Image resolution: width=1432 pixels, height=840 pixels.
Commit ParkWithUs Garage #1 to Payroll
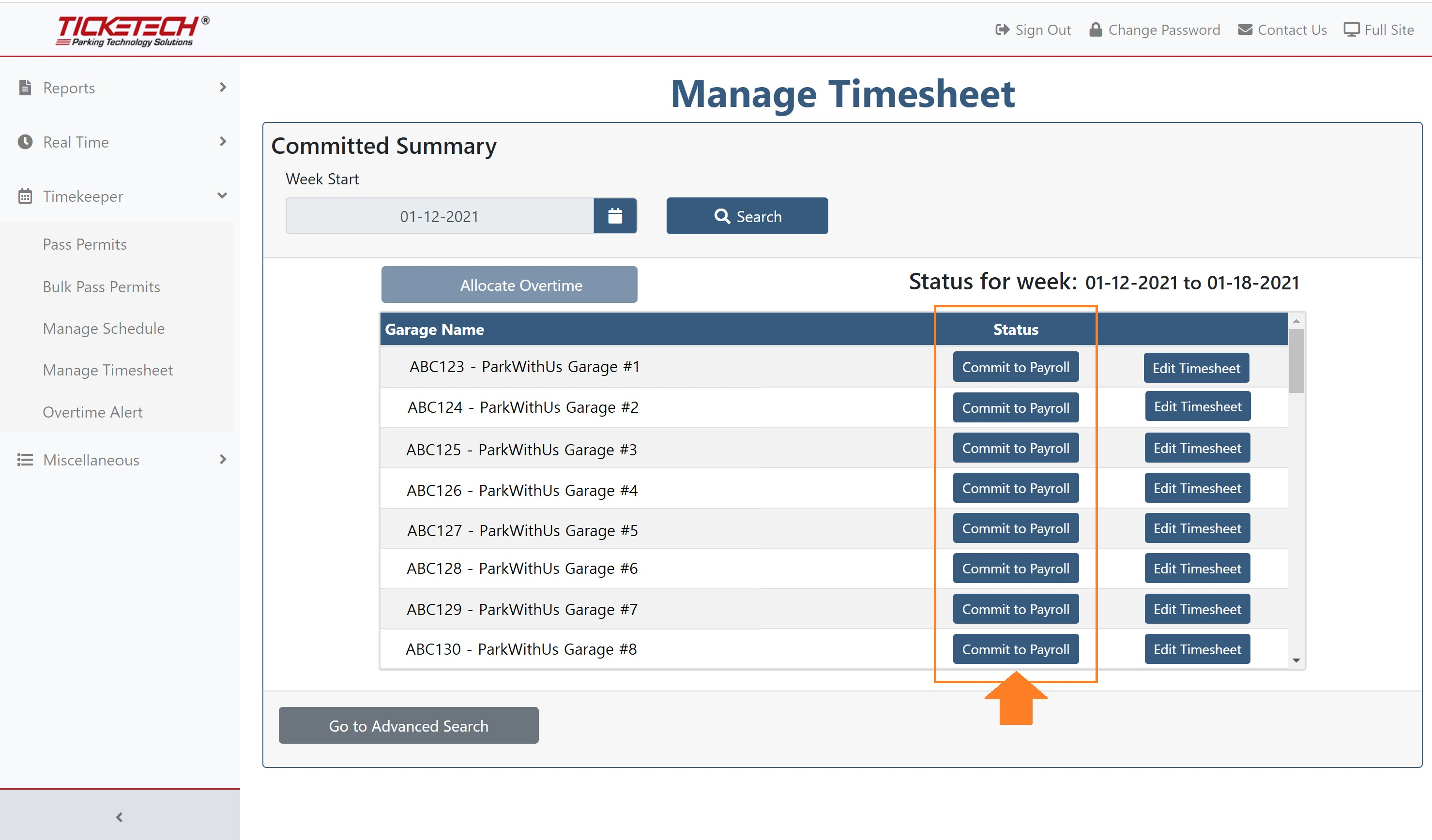click(1016, 367)
